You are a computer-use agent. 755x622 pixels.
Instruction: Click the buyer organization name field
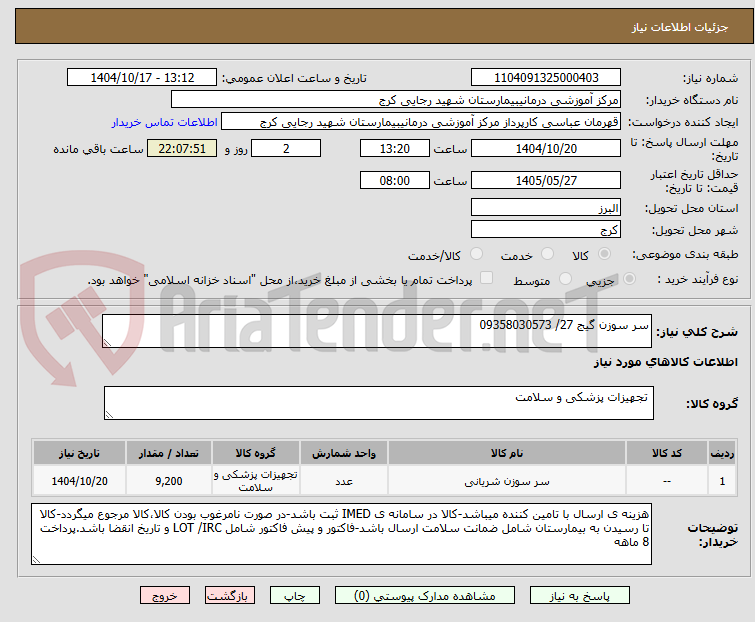click(396, 100)
